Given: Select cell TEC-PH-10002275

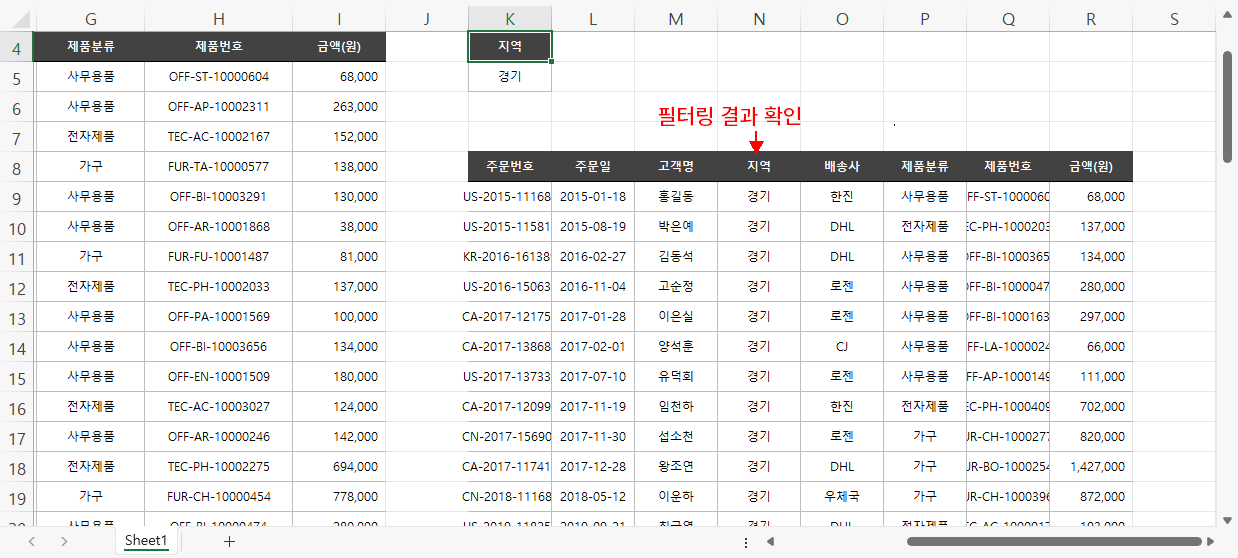Looking at the screenshot, I should (x=218, y=466).
